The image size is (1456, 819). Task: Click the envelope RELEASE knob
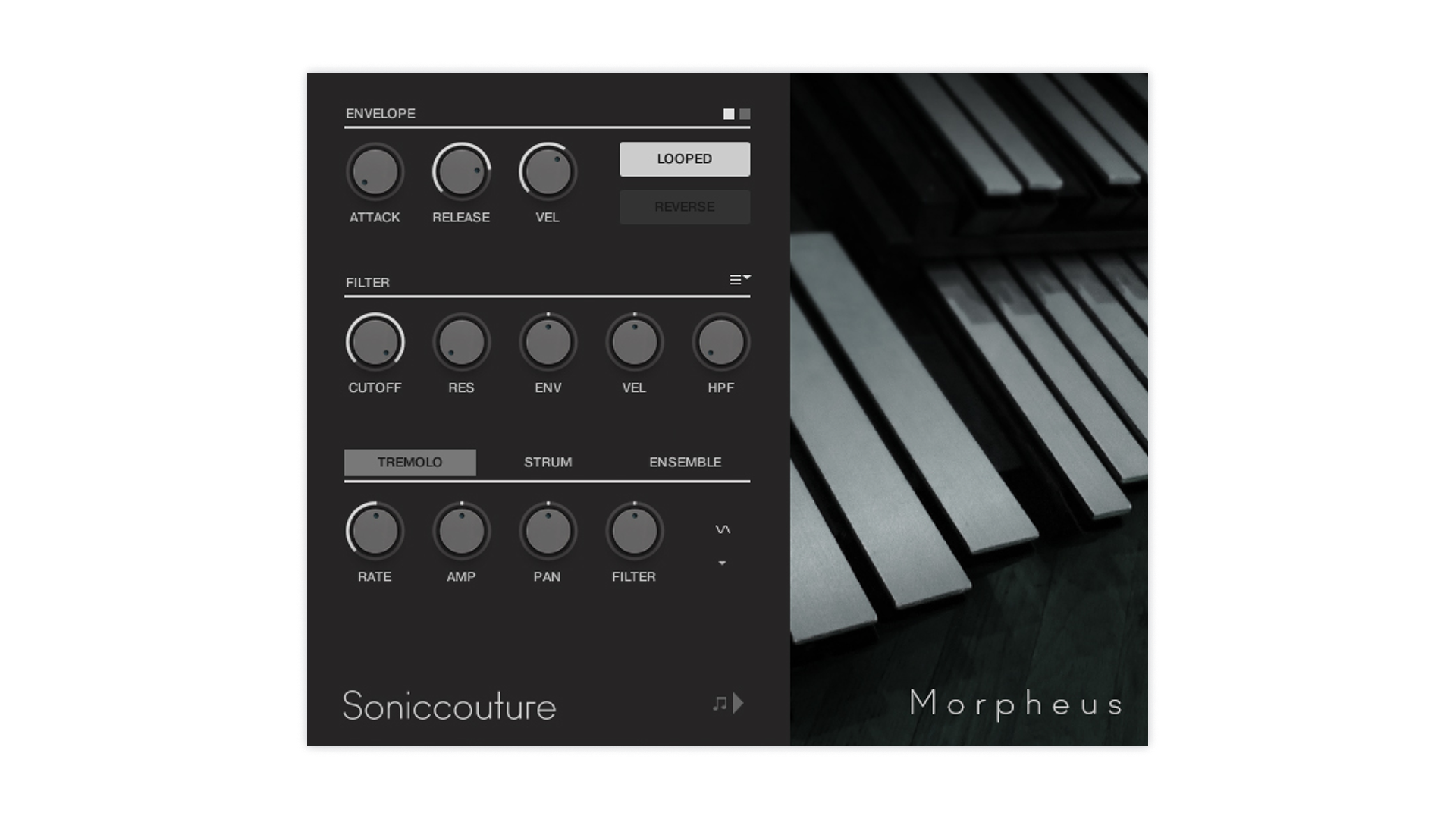[x=461, y=172]
